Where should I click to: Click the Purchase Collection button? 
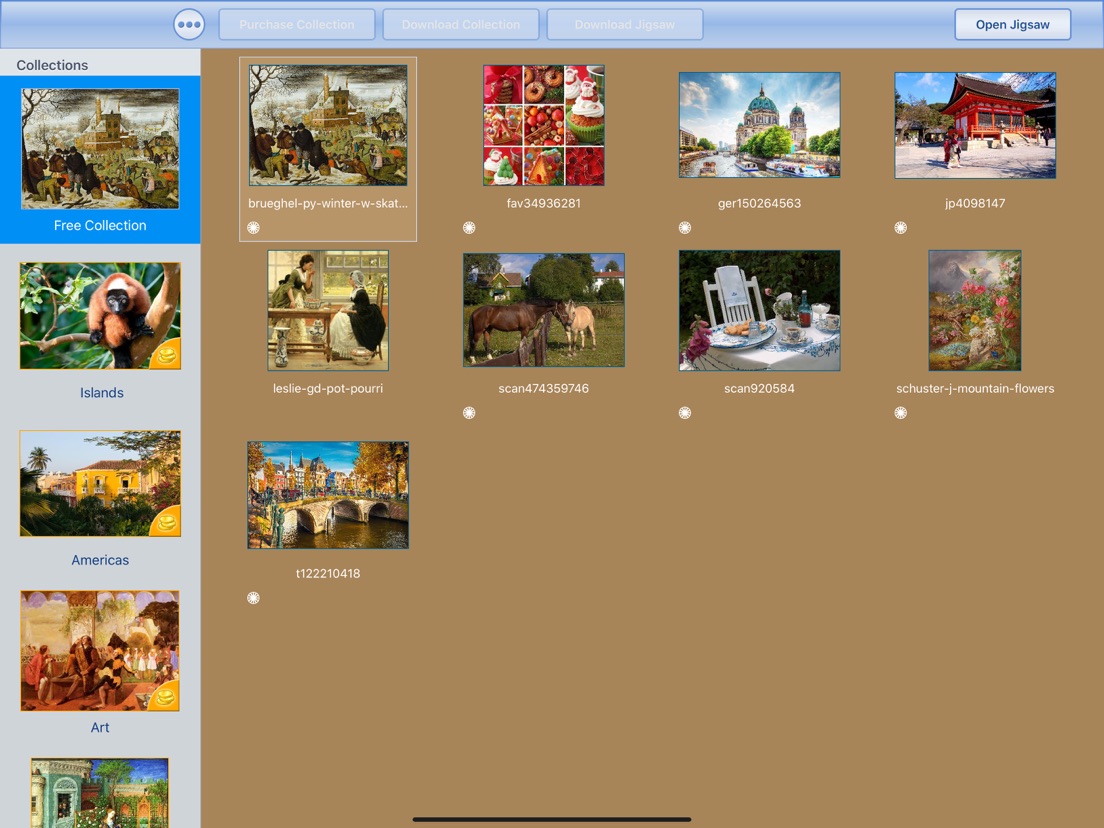[x=296, y=24]
